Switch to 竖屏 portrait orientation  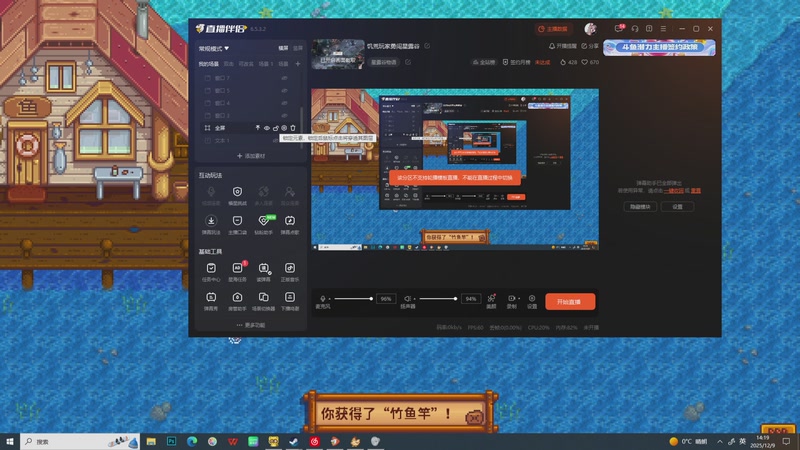pos(297,48)
